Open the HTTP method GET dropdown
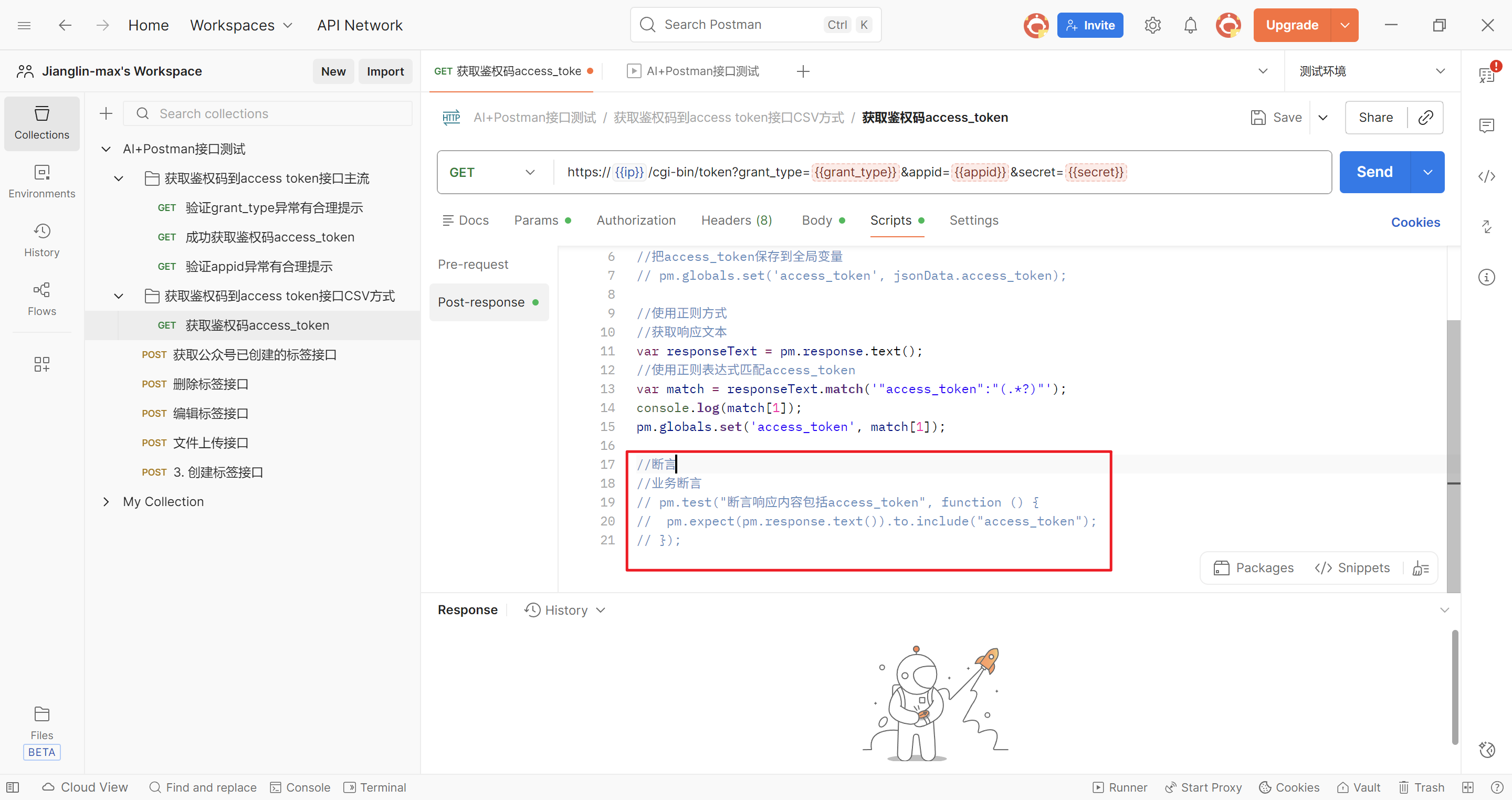Screen dimensions: 1512x800 [x=492, y=172]
